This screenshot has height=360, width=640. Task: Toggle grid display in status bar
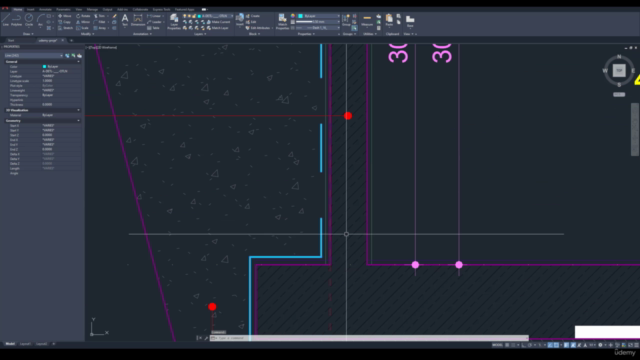click(x=507, y=345)
